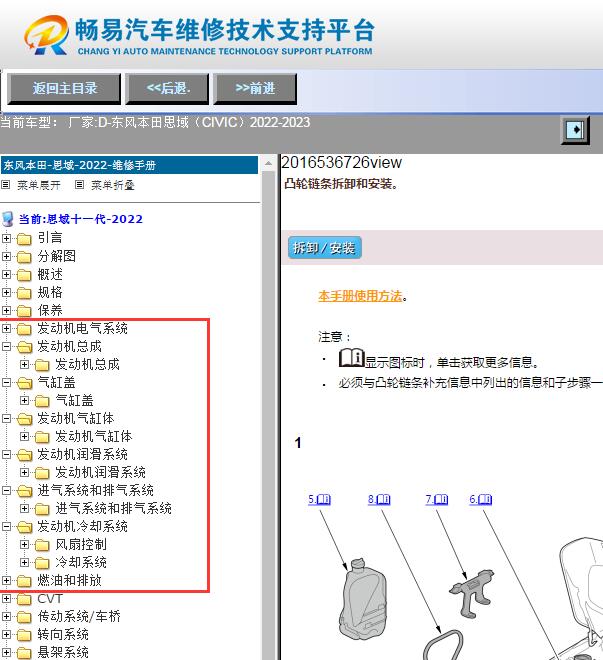Go forward with the >>前进 button
The image size is (603, 660).
tap(255, 88)
